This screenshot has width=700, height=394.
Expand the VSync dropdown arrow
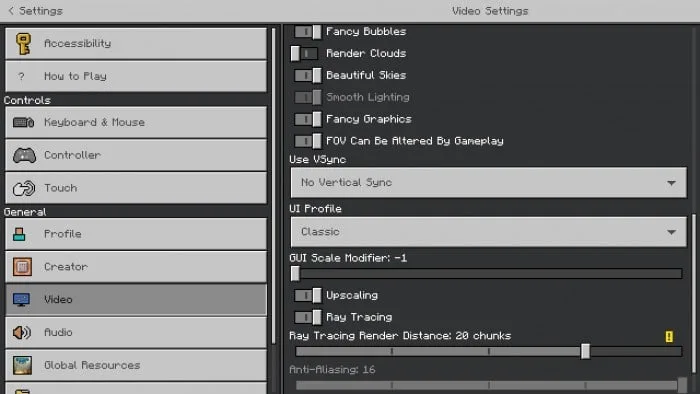pos(671,183)
